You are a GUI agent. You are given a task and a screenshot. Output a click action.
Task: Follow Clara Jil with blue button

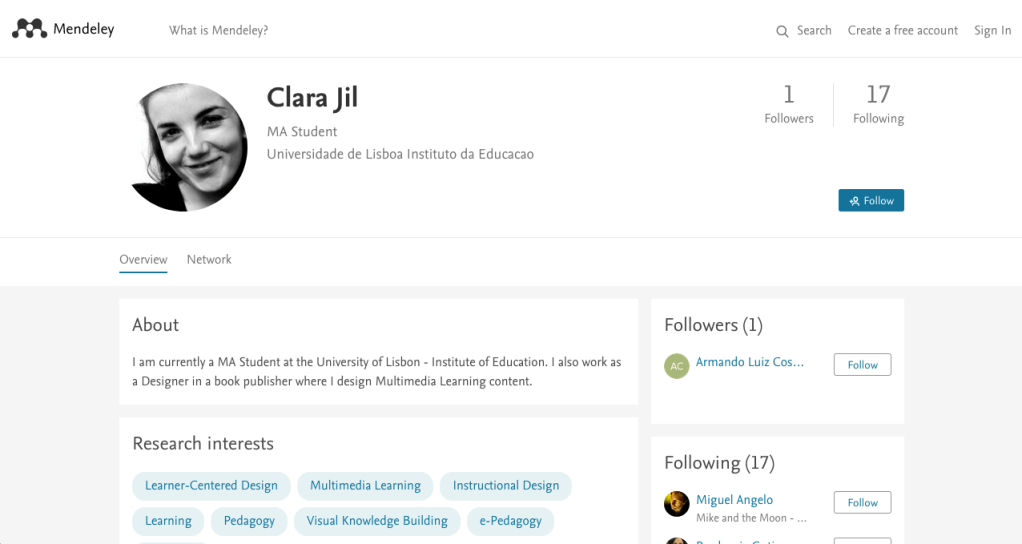(x=871, y=200)
